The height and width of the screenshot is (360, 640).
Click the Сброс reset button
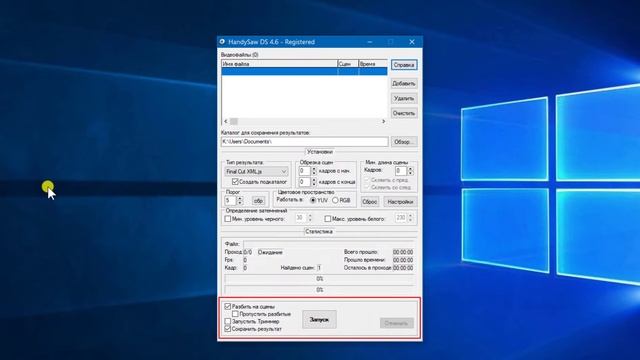pyautogui.click(x=369, y=202)
